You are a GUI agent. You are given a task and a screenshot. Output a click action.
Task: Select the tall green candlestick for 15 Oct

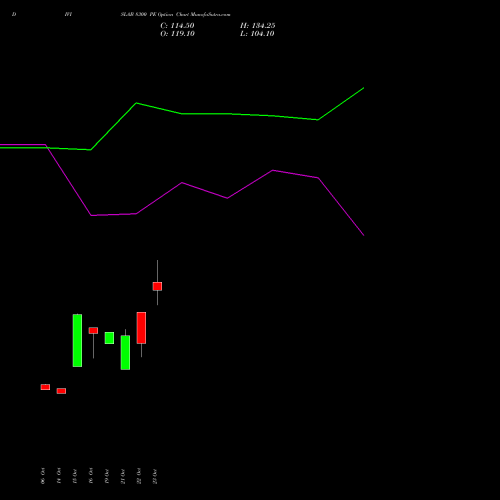77,340
